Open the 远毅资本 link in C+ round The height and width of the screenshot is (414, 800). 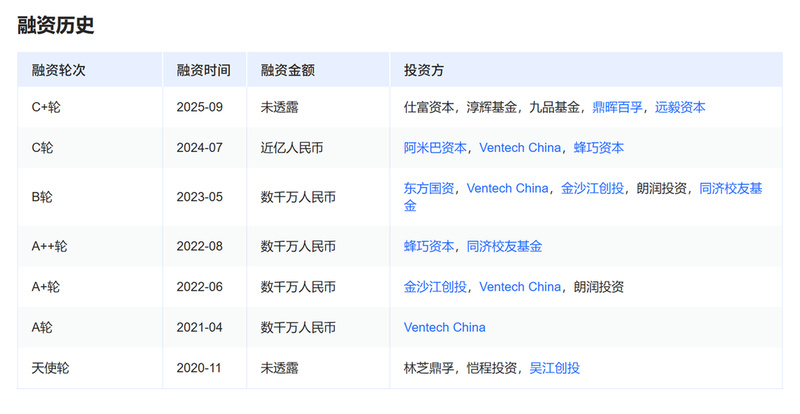tap(680, 107)
